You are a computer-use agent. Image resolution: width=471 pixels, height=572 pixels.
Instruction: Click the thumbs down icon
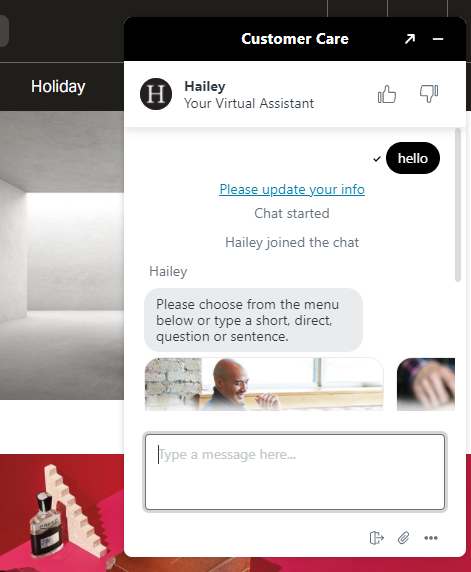click(x=429, y=94)
